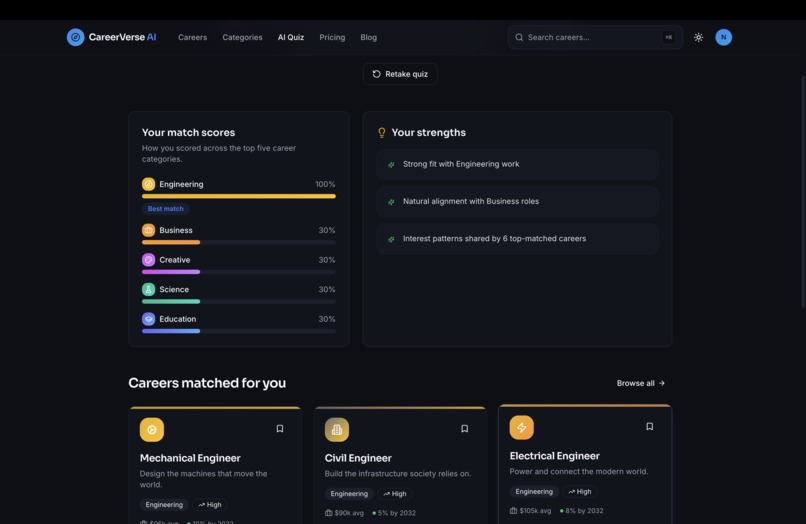
Task: Click "Natural alignment with Business roles" row
Action: pyautogui.click(x=517, y=202)
